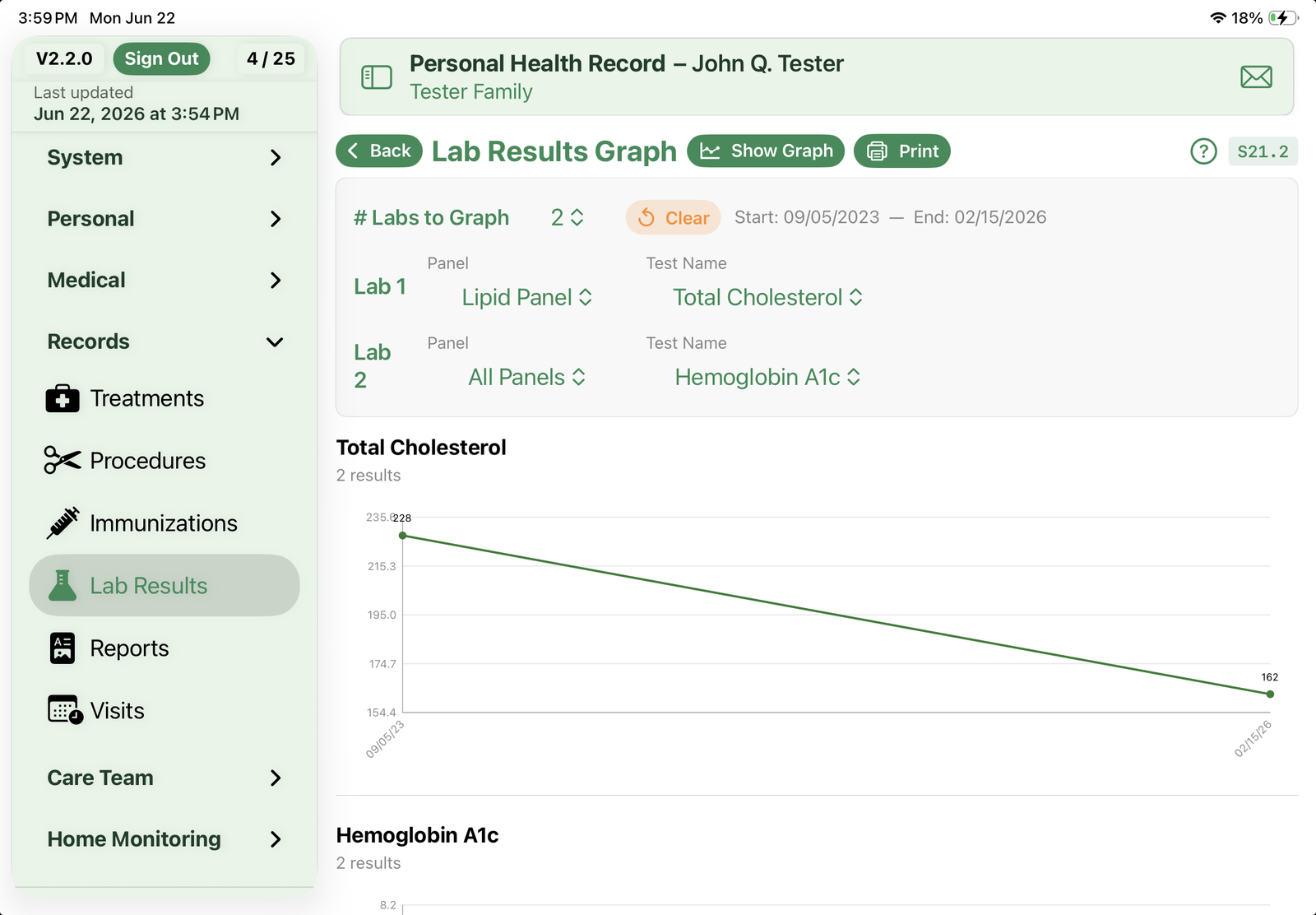
Task: Go Back from Lab Results Graph
Action: (379, 151)
